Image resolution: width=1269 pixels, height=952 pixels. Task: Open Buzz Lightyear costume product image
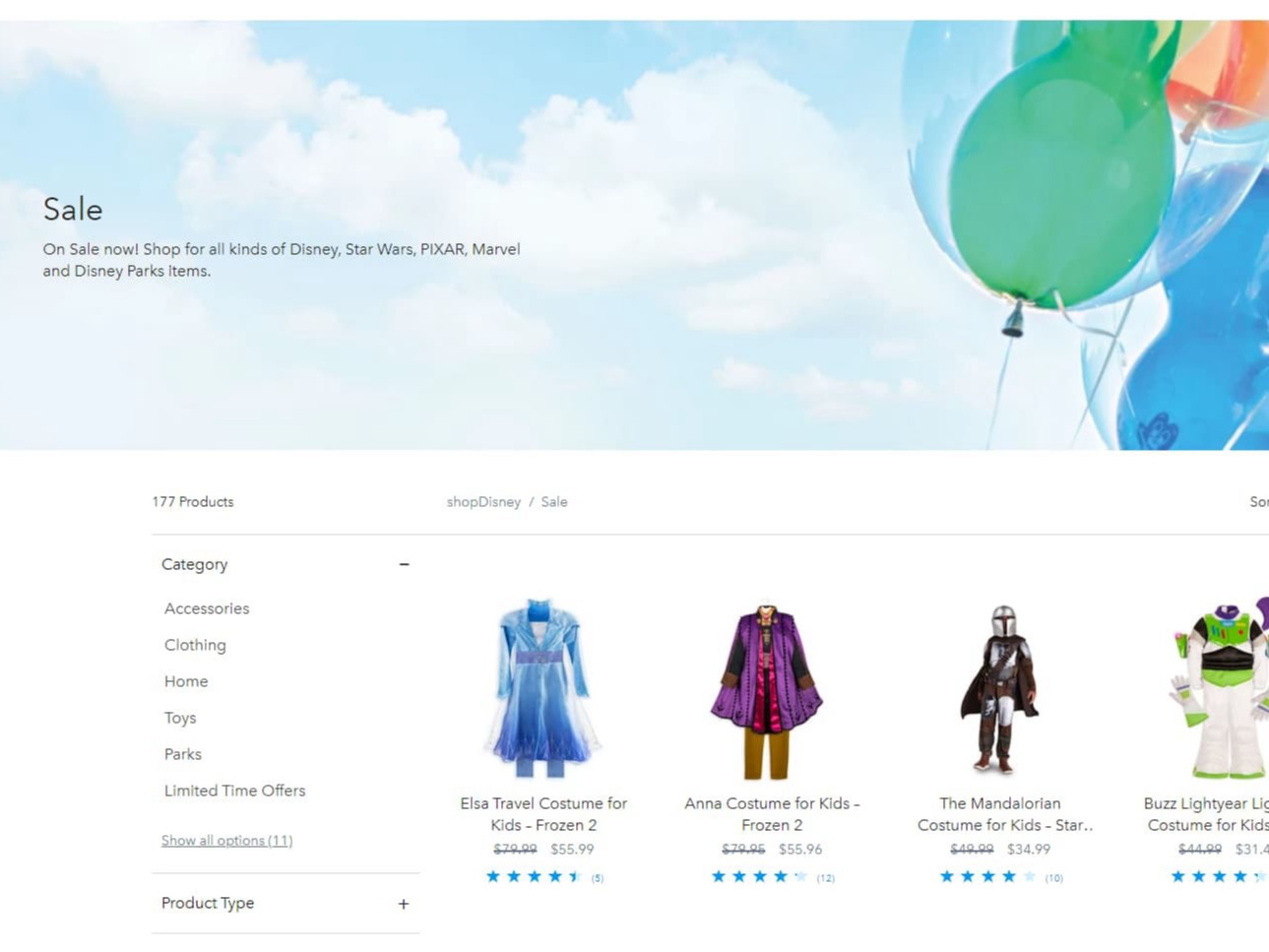(1219, 689)
